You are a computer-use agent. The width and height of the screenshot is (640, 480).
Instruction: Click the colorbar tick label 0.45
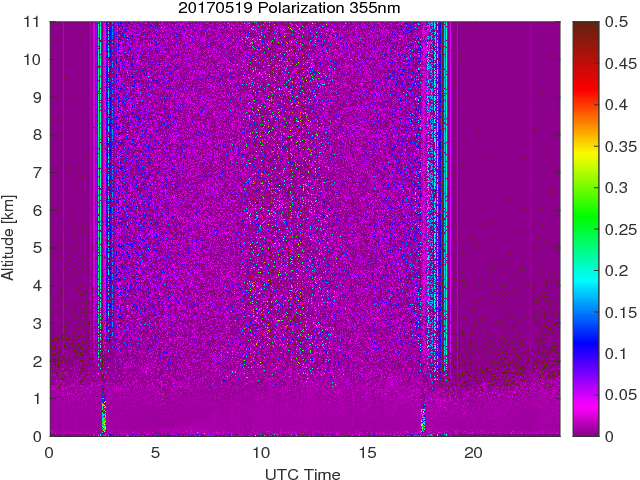[x=613, y=63]
